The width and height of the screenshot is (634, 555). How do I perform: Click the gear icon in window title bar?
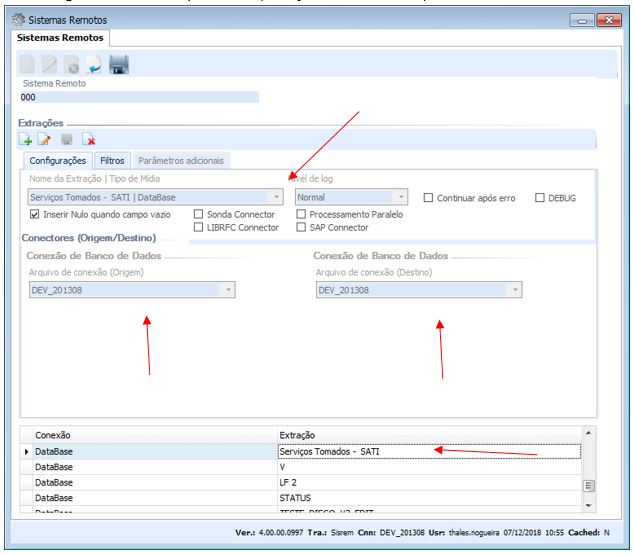pyautogui.click(x=18, y=19)
